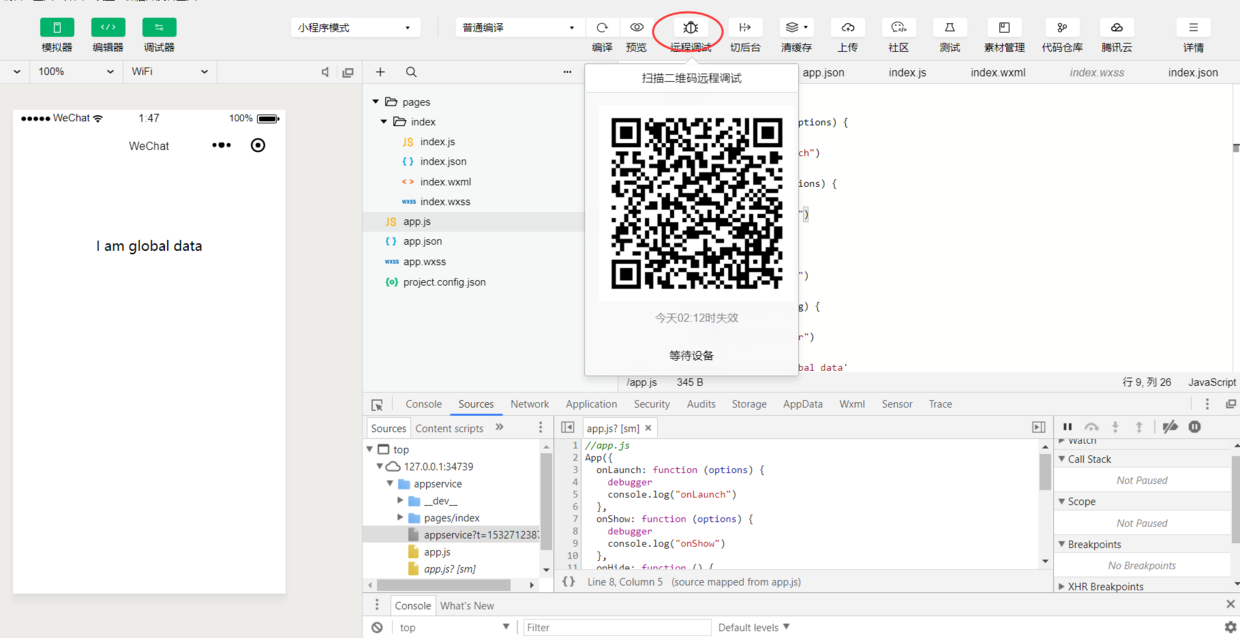
Task: Toggle the simulator panel (模拟器)
Action: pos(56,28)
